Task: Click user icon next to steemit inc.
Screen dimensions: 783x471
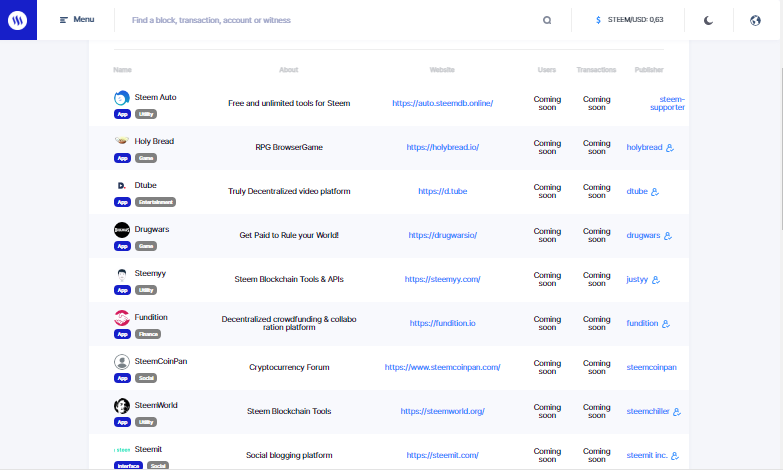Action: [675, 456]
